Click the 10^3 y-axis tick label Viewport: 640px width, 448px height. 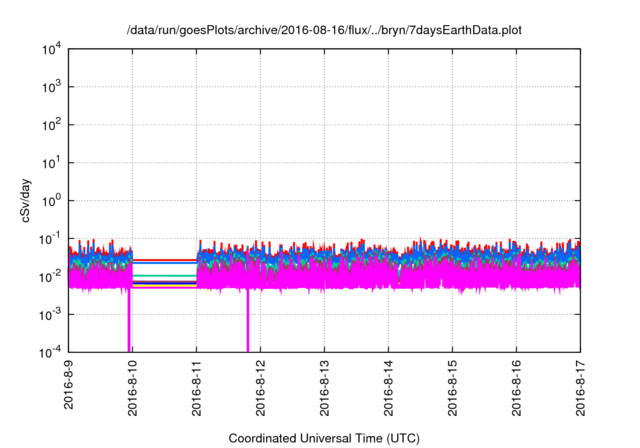(51, 87)
